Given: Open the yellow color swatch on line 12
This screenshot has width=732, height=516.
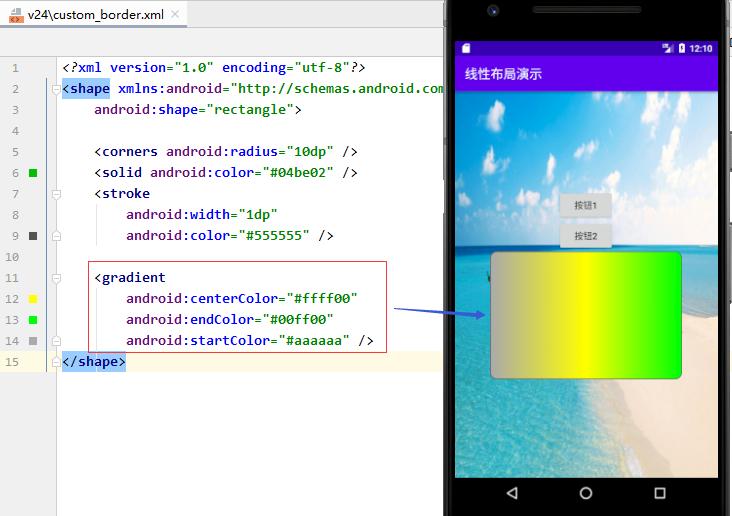Looking at the screenshot, I should tap(33, 299).
